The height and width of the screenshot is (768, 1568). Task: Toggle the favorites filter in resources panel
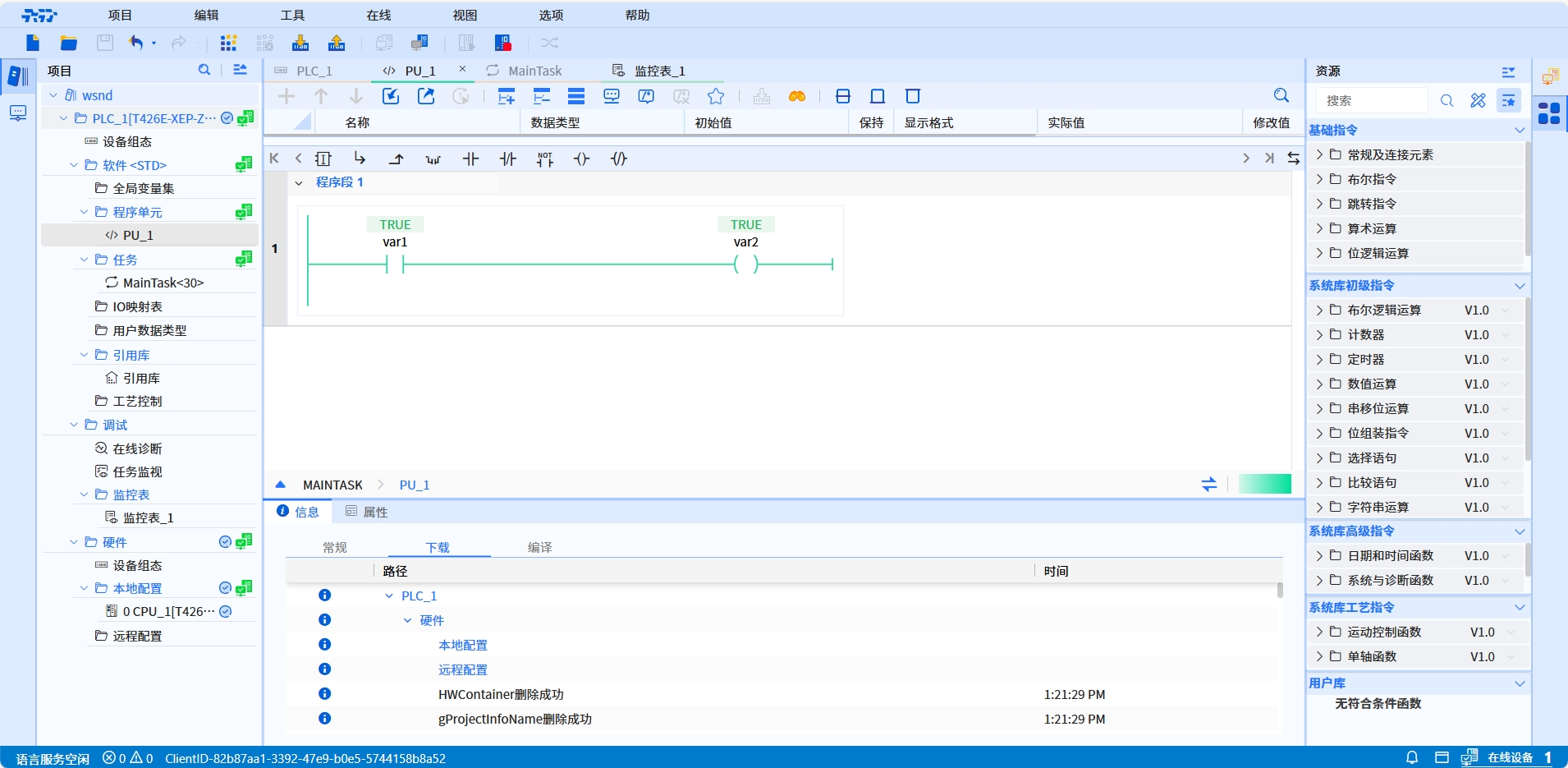coord(1508,100)
